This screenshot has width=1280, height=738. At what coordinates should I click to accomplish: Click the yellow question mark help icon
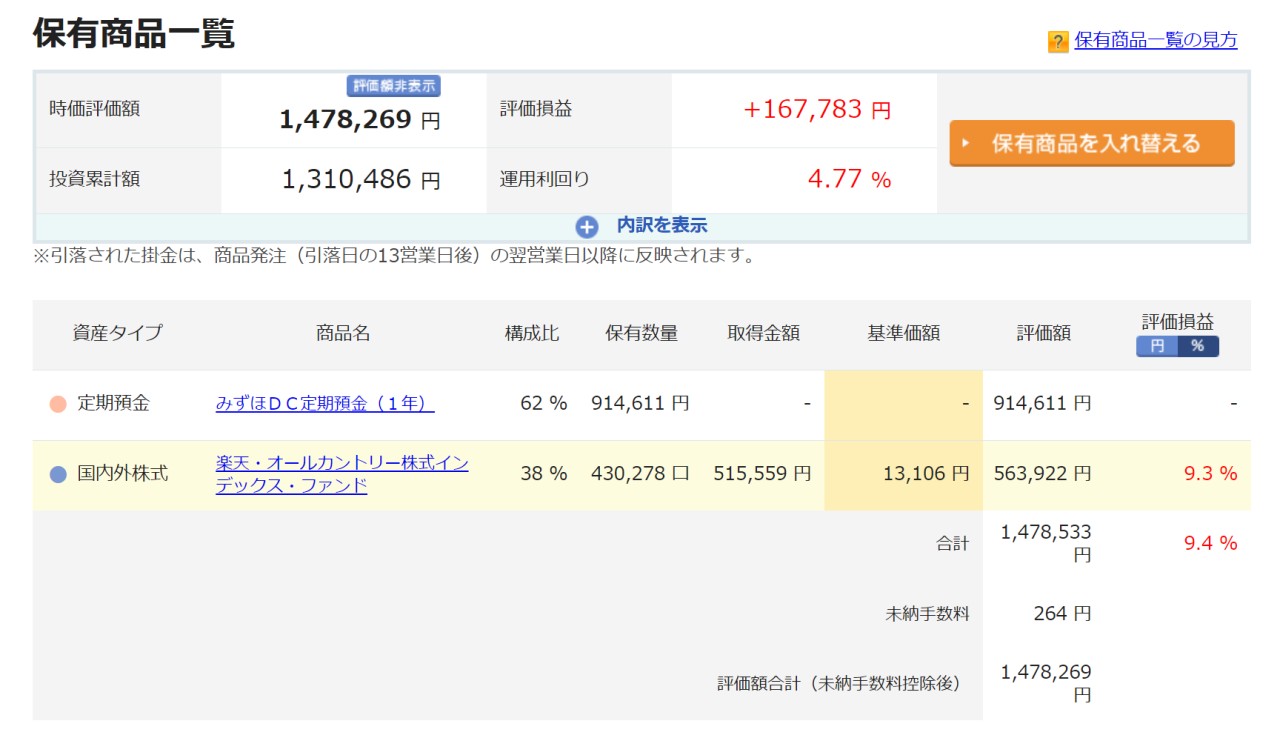coord(1058,42)
